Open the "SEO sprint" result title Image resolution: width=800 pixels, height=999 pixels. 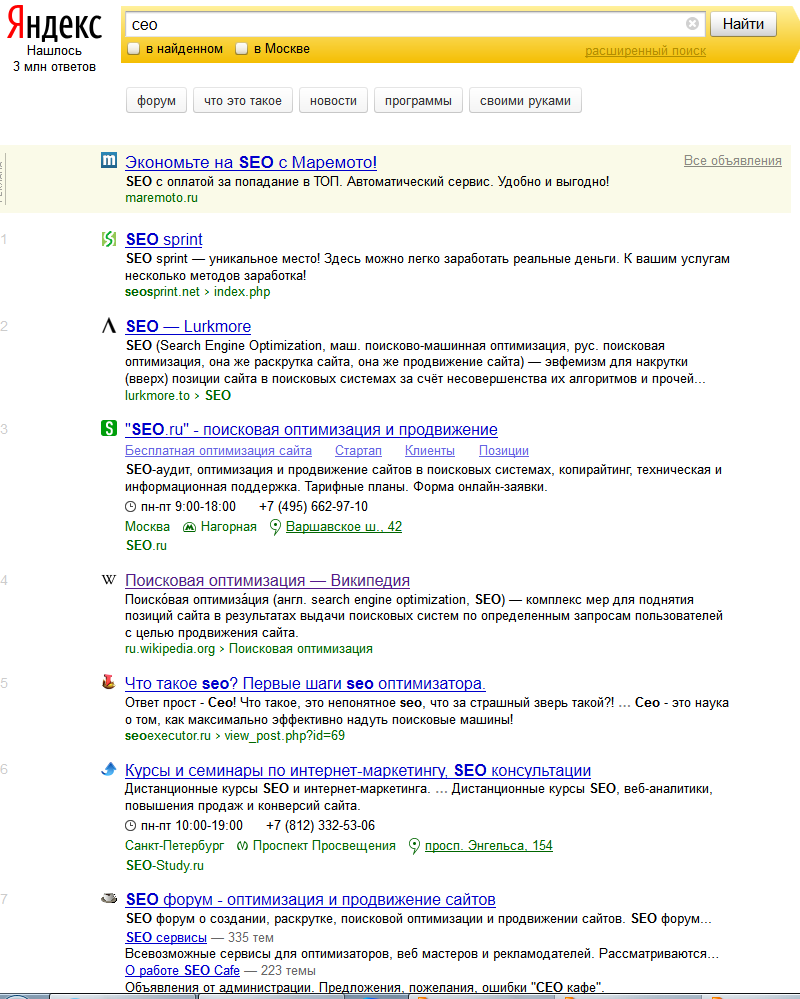point(164,240)
